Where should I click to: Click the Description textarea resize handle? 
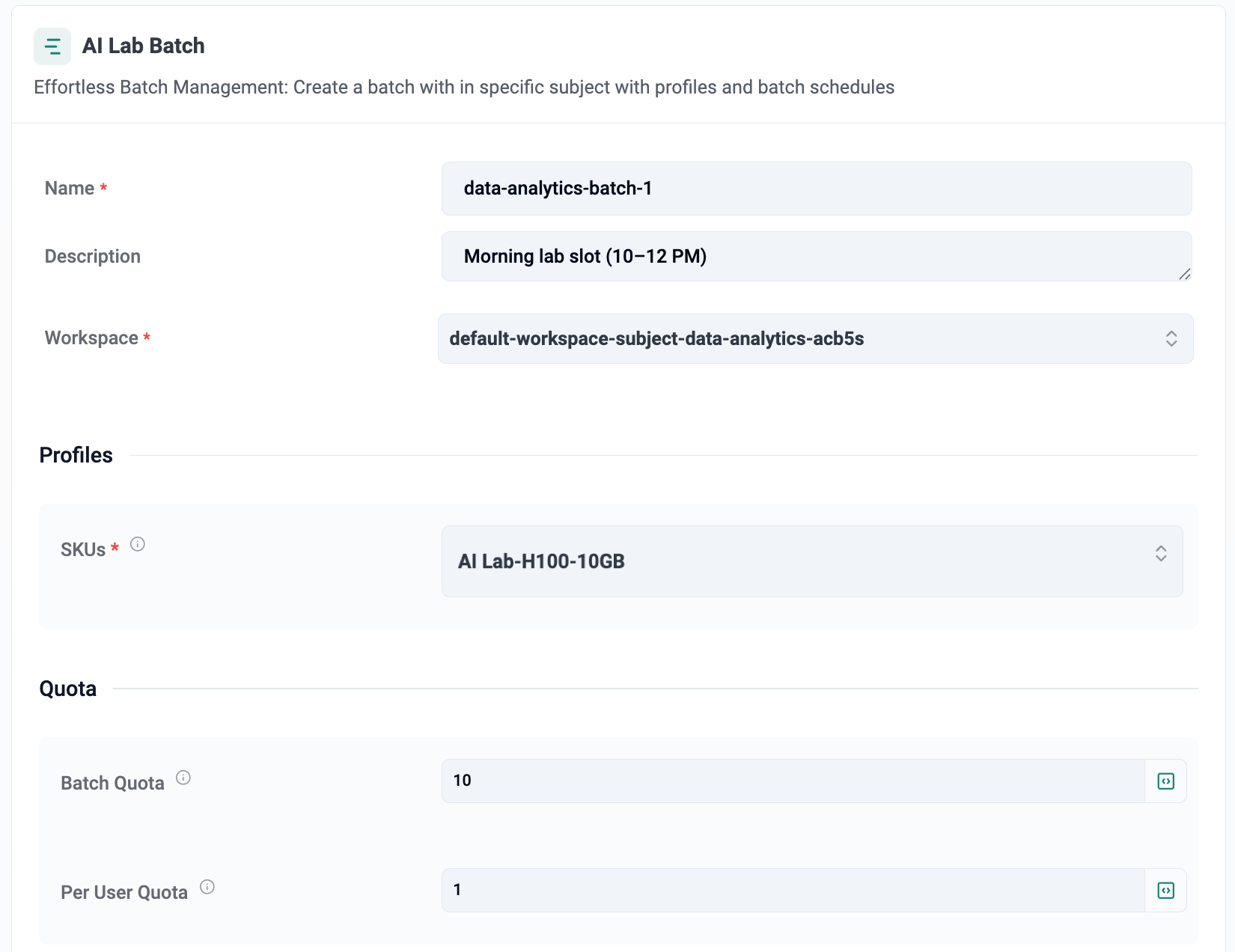(1184, 275)
